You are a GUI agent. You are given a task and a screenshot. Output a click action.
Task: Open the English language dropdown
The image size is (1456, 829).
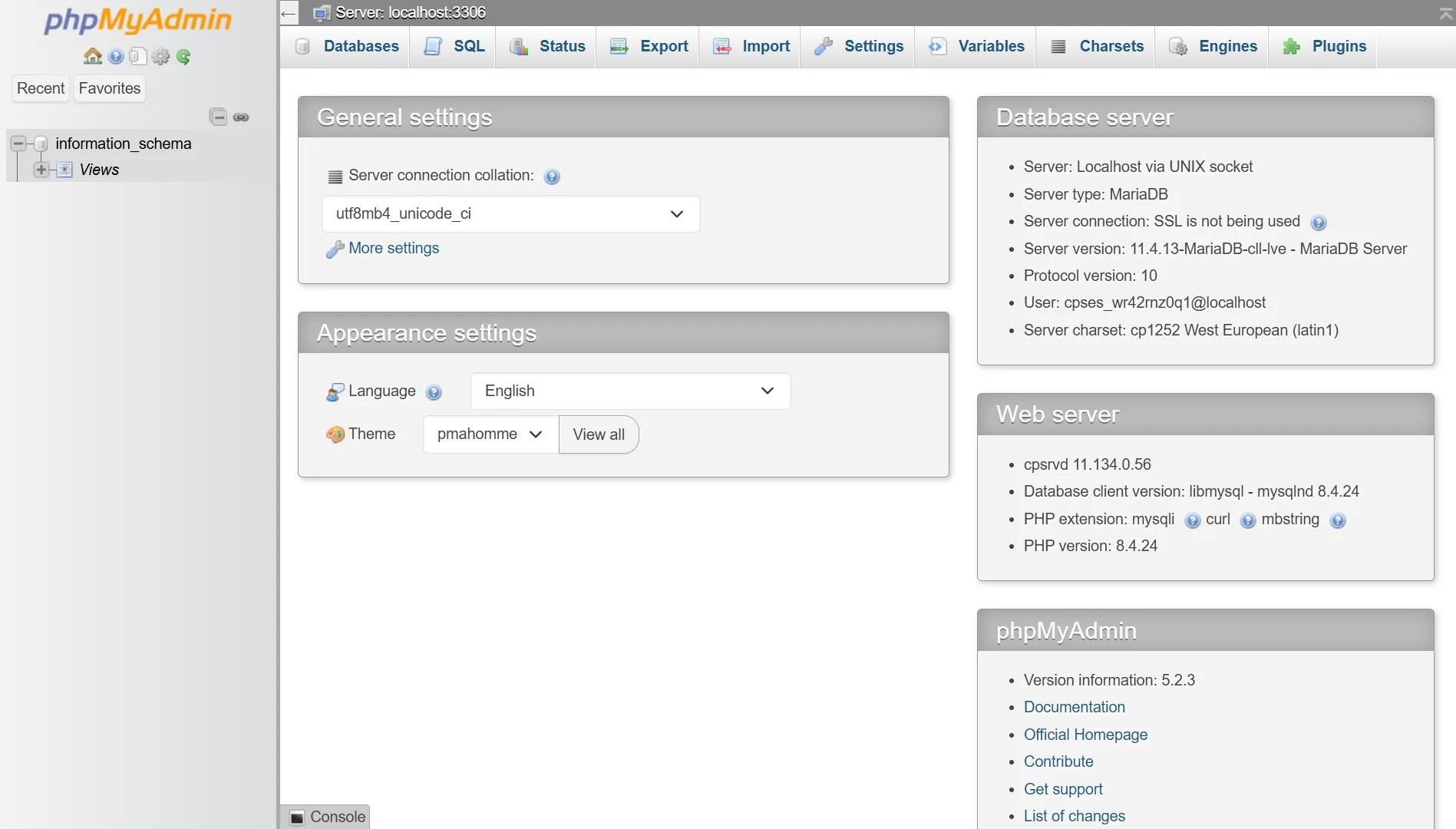tap(630, 391)
